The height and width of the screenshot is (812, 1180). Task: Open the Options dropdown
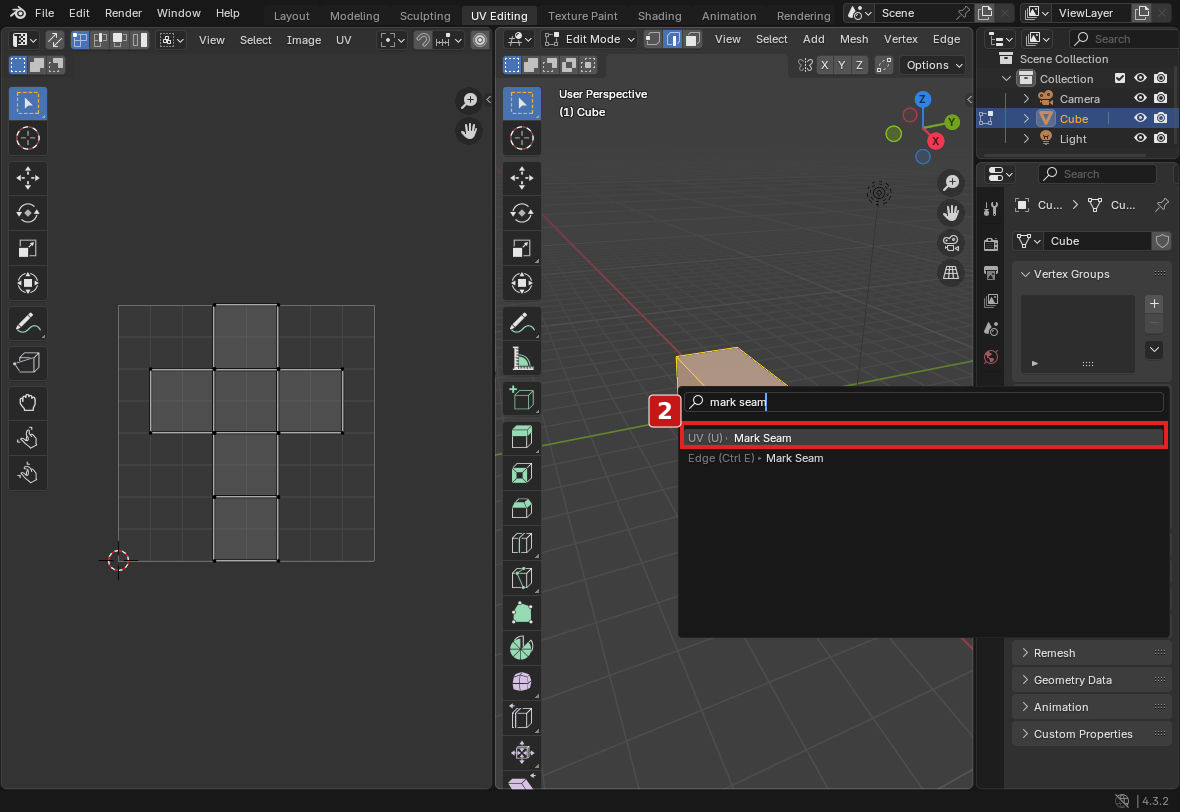coord(934,65)
